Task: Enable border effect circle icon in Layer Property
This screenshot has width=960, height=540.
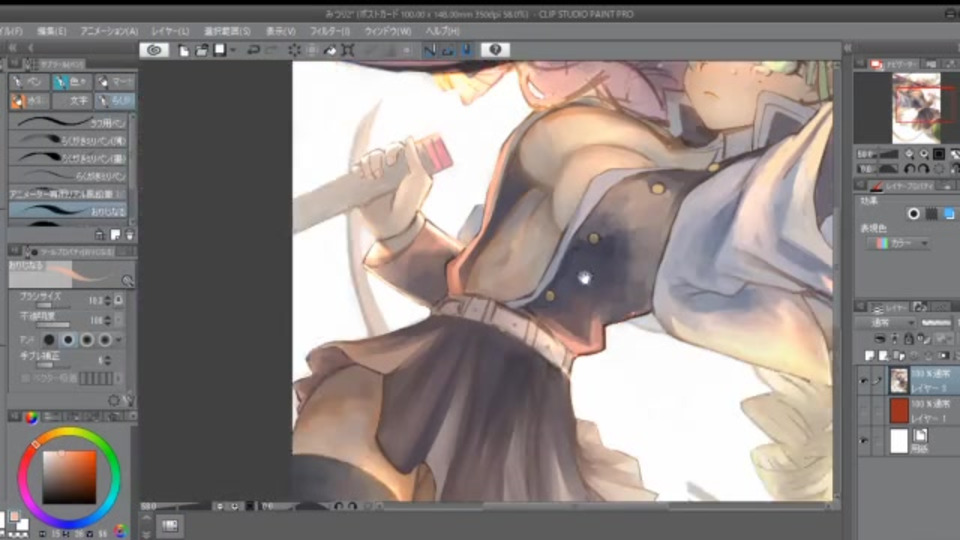Action: (913, 214)
